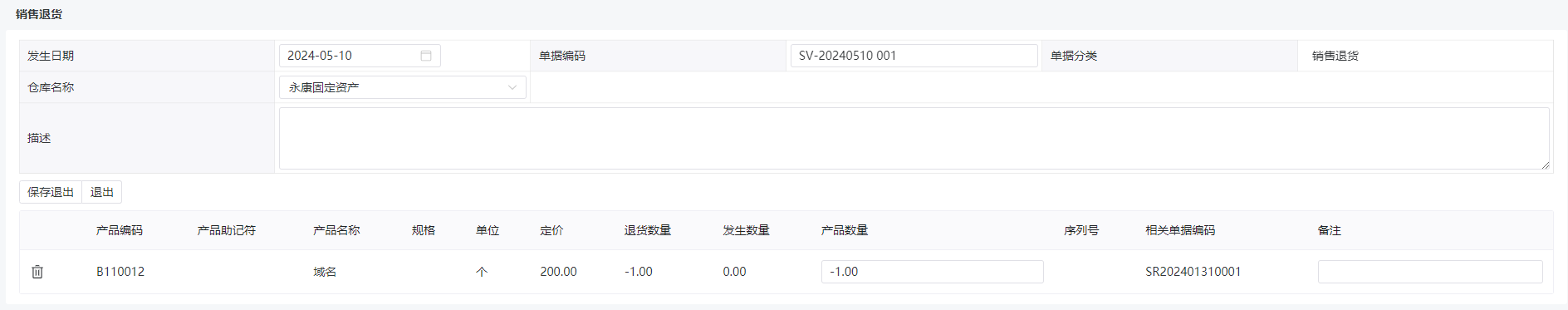
Task: Click inside the 描述 text area
Action: (x=914, y=138)
